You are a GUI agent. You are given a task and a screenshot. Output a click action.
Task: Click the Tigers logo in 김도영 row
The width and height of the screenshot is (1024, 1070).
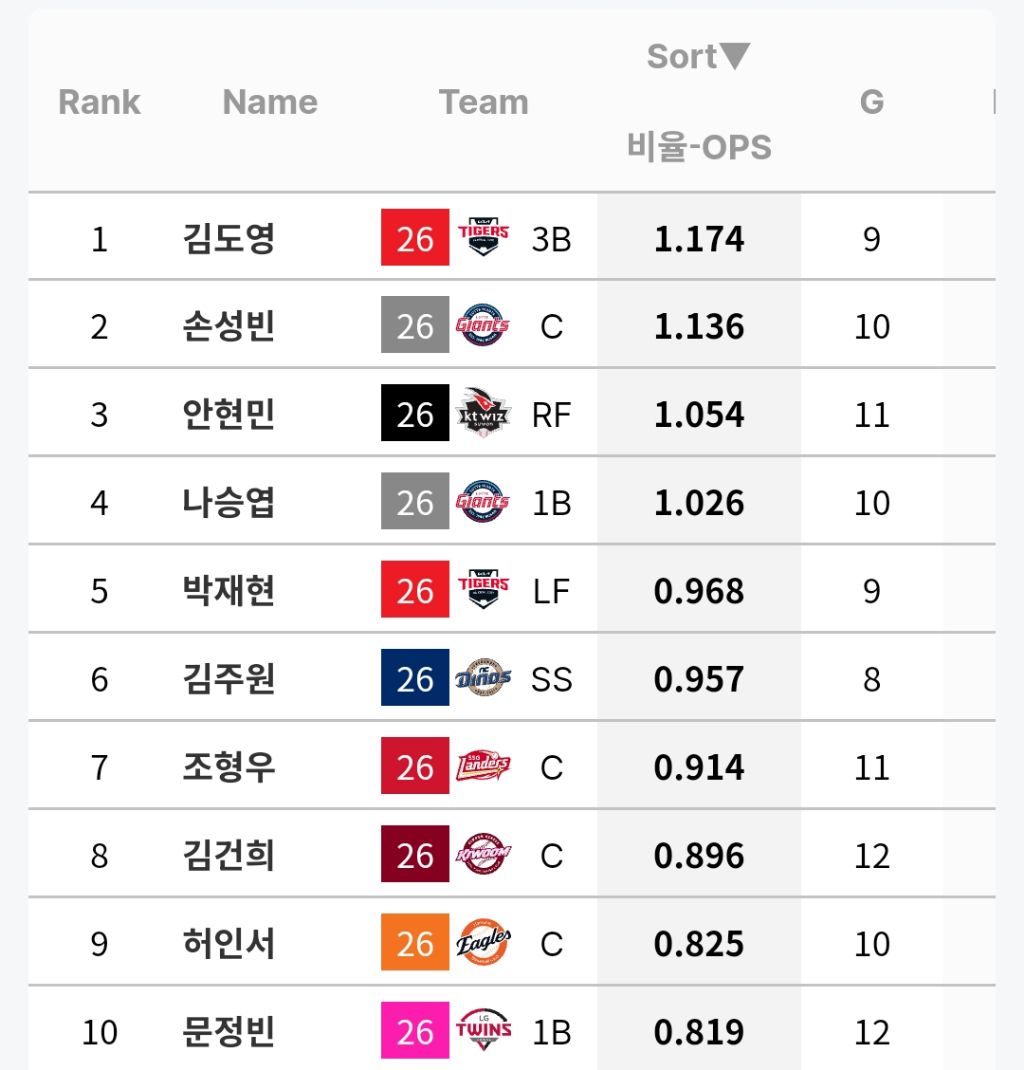(483, 237)
